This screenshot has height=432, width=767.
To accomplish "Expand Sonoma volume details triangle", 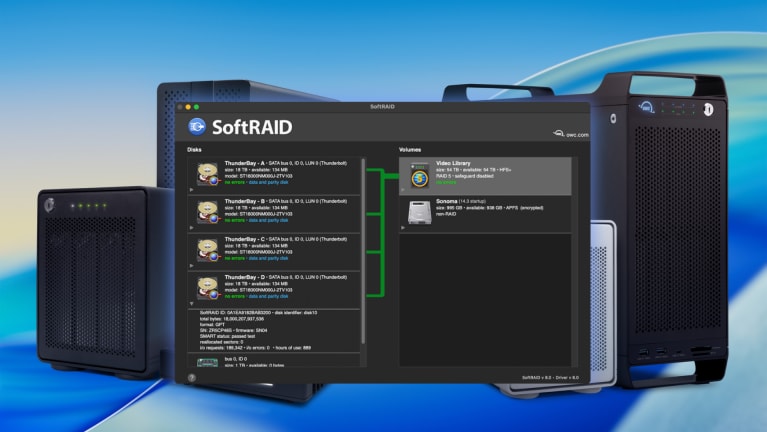I will (403, 227).
